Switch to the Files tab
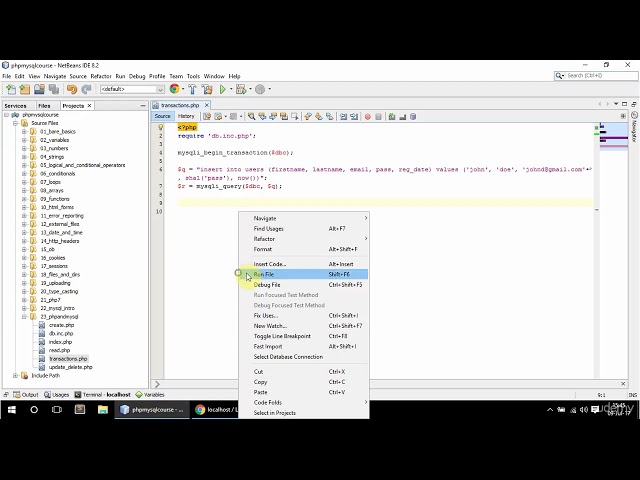 pyautogui.click(x=44, y=106)
